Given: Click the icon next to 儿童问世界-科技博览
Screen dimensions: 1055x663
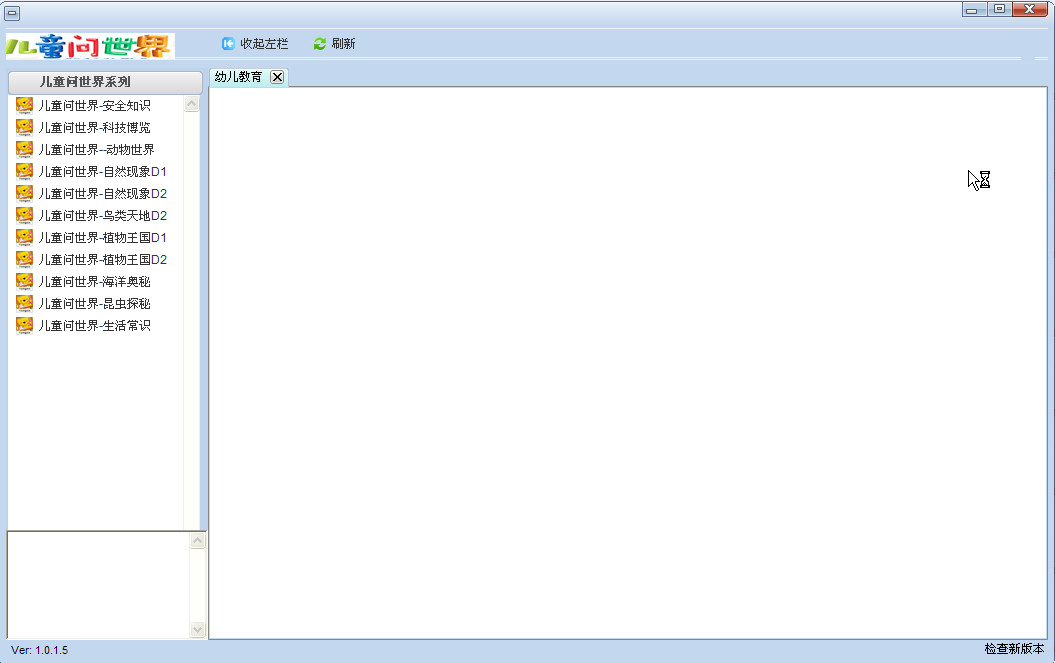Looking at the screenshot, I should (24, 127).
